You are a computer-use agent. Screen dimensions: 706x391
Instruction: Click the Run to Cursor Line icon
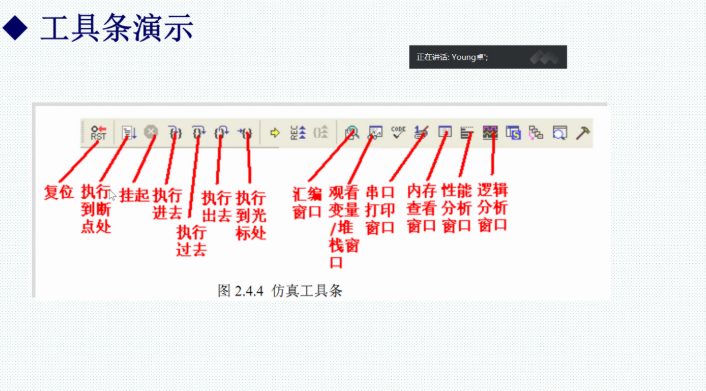[245, 132]
